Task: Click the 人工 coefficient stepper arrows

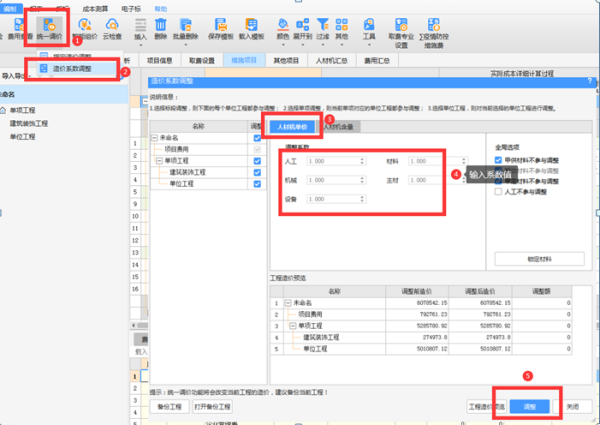Action: click(364, 160)
